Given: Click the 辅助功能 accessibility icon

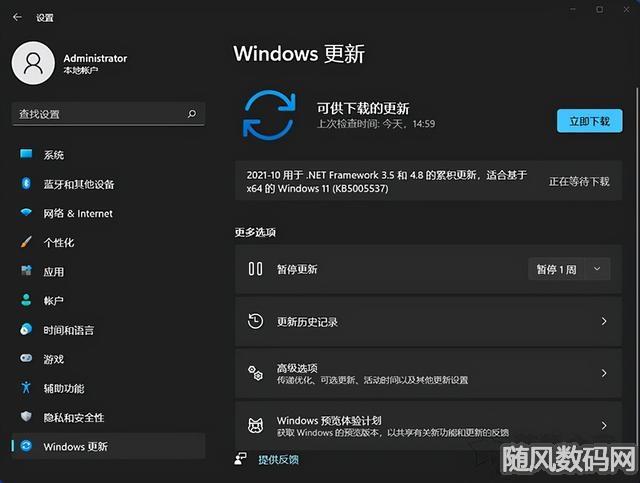Looking at the screenshot, I should point(26,387).
